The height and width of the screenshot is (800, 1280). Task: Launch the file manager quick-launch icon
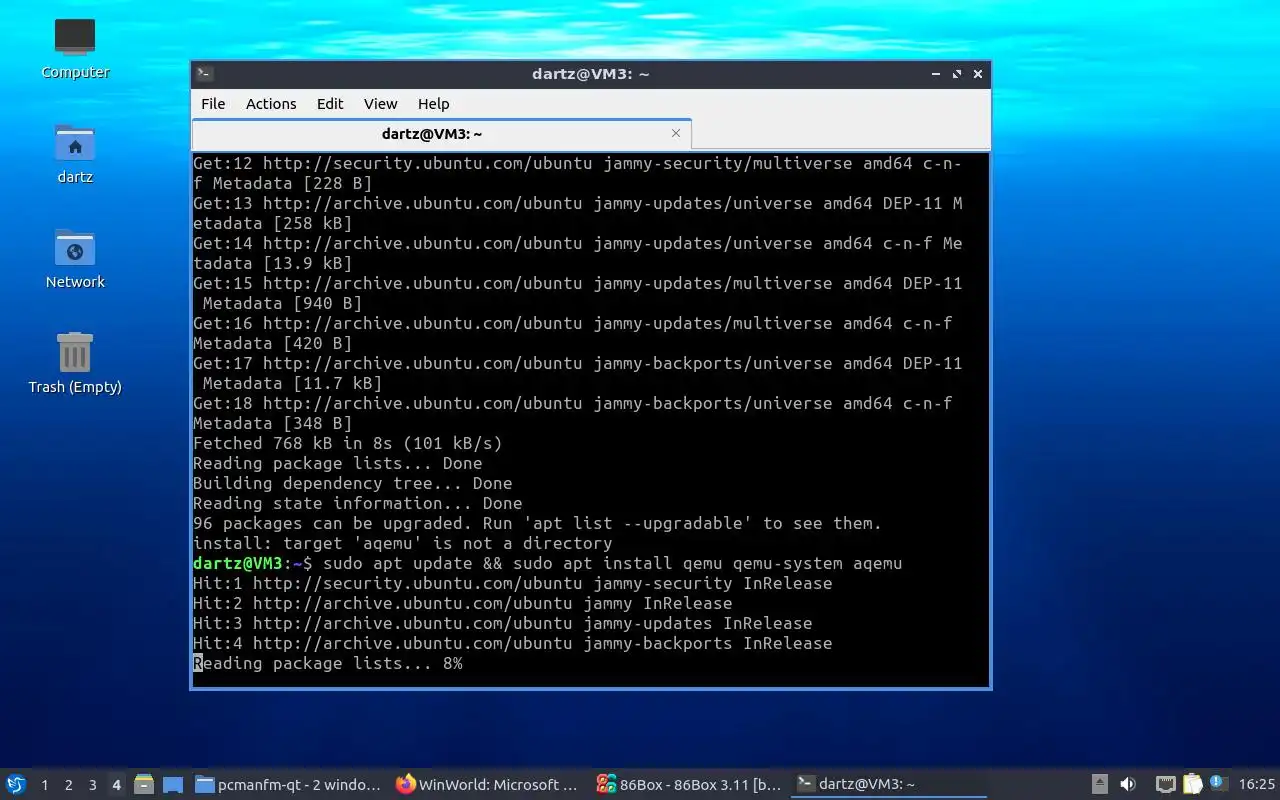click(x=144, y=785)
